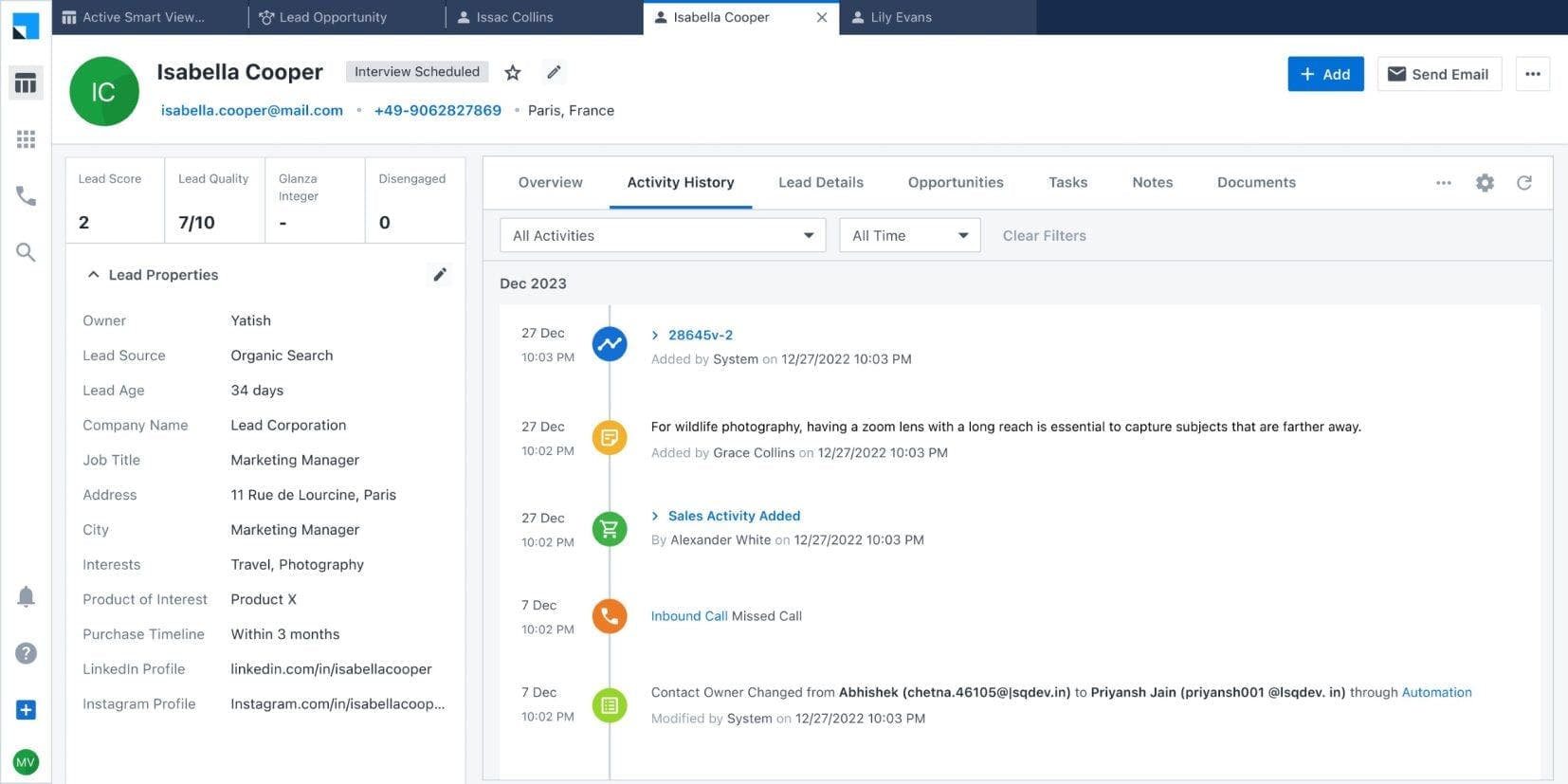Open the help question mark icon
The height and width of the screenshot is (784, 1568).
tap(26, 653)
